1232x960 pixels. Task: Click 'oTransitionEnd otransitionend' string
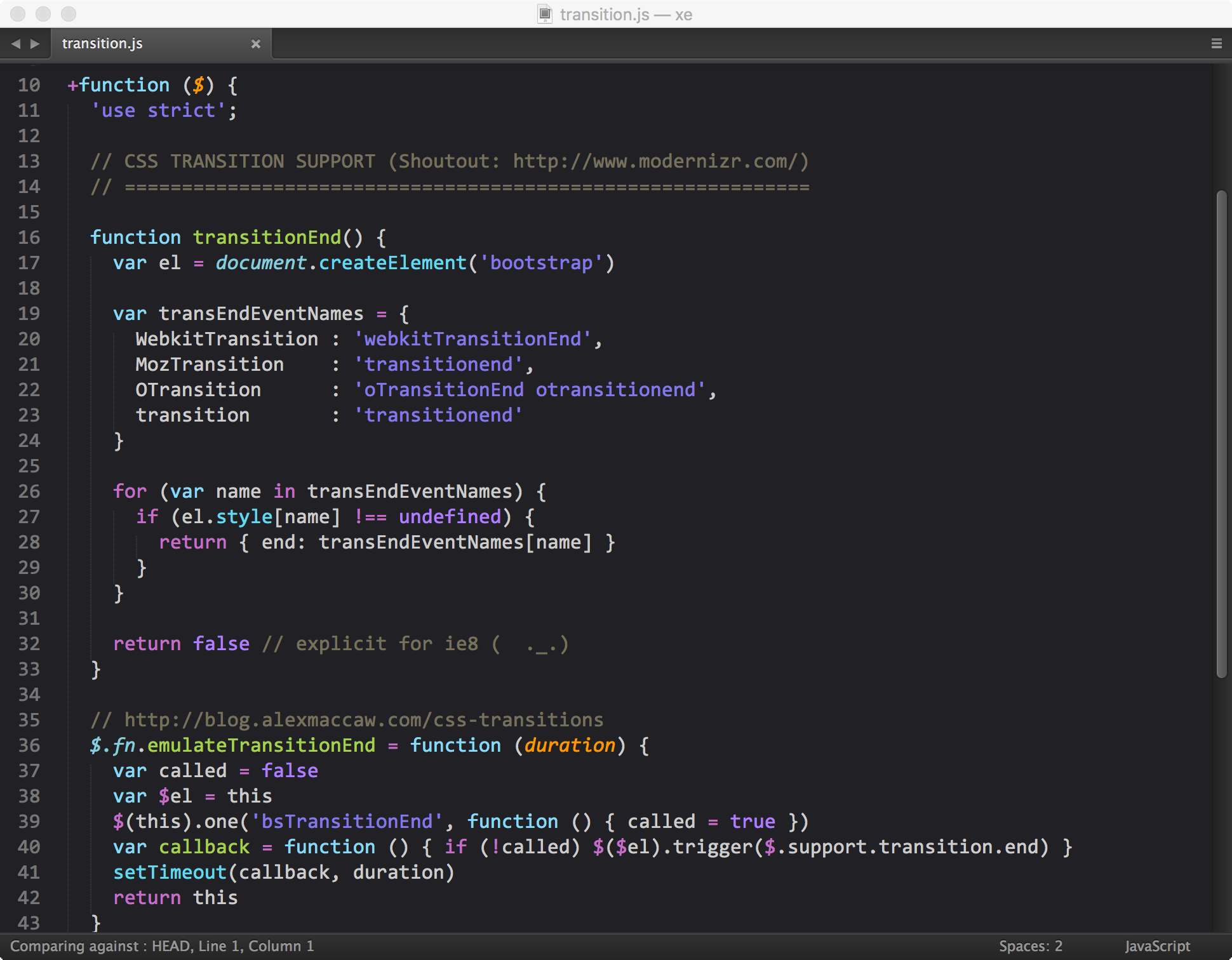pyautogui.click(x=530, y=390)
